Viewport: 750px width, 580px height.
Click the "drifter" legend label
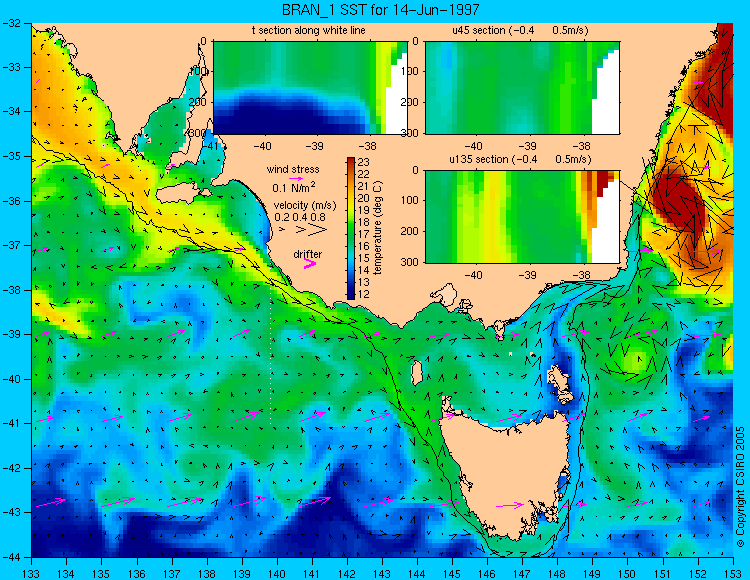(308, 254)
